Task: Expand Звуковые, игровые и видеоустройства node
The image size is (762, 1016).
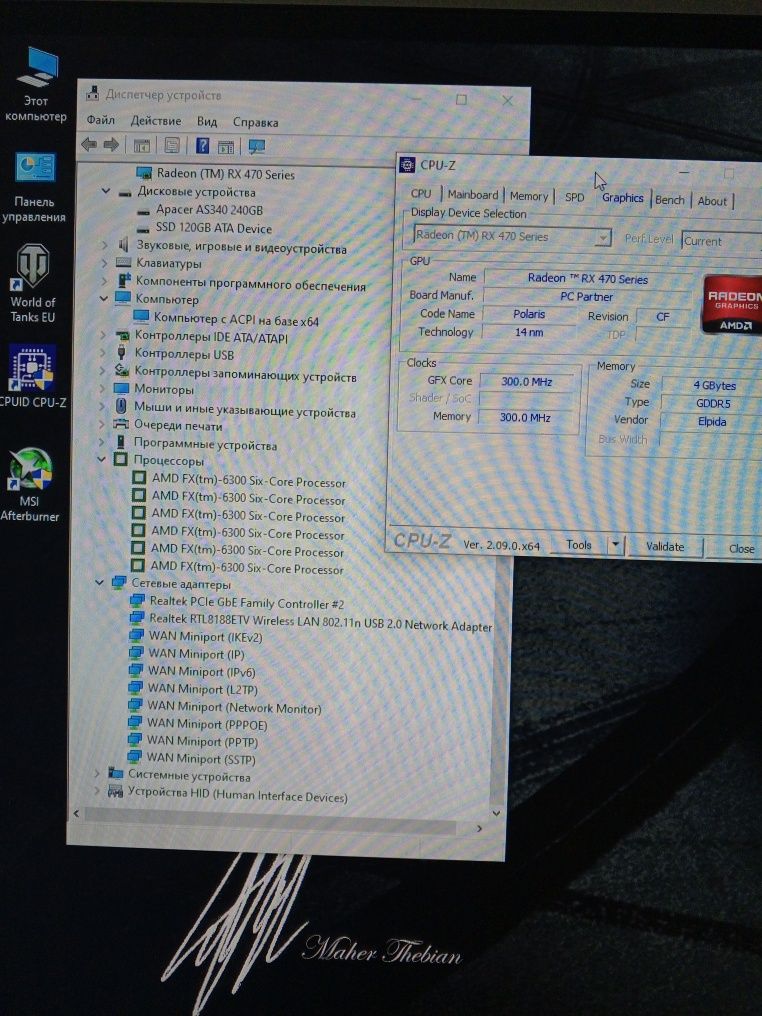Action: pyautogui.click(x=104, y=245)
